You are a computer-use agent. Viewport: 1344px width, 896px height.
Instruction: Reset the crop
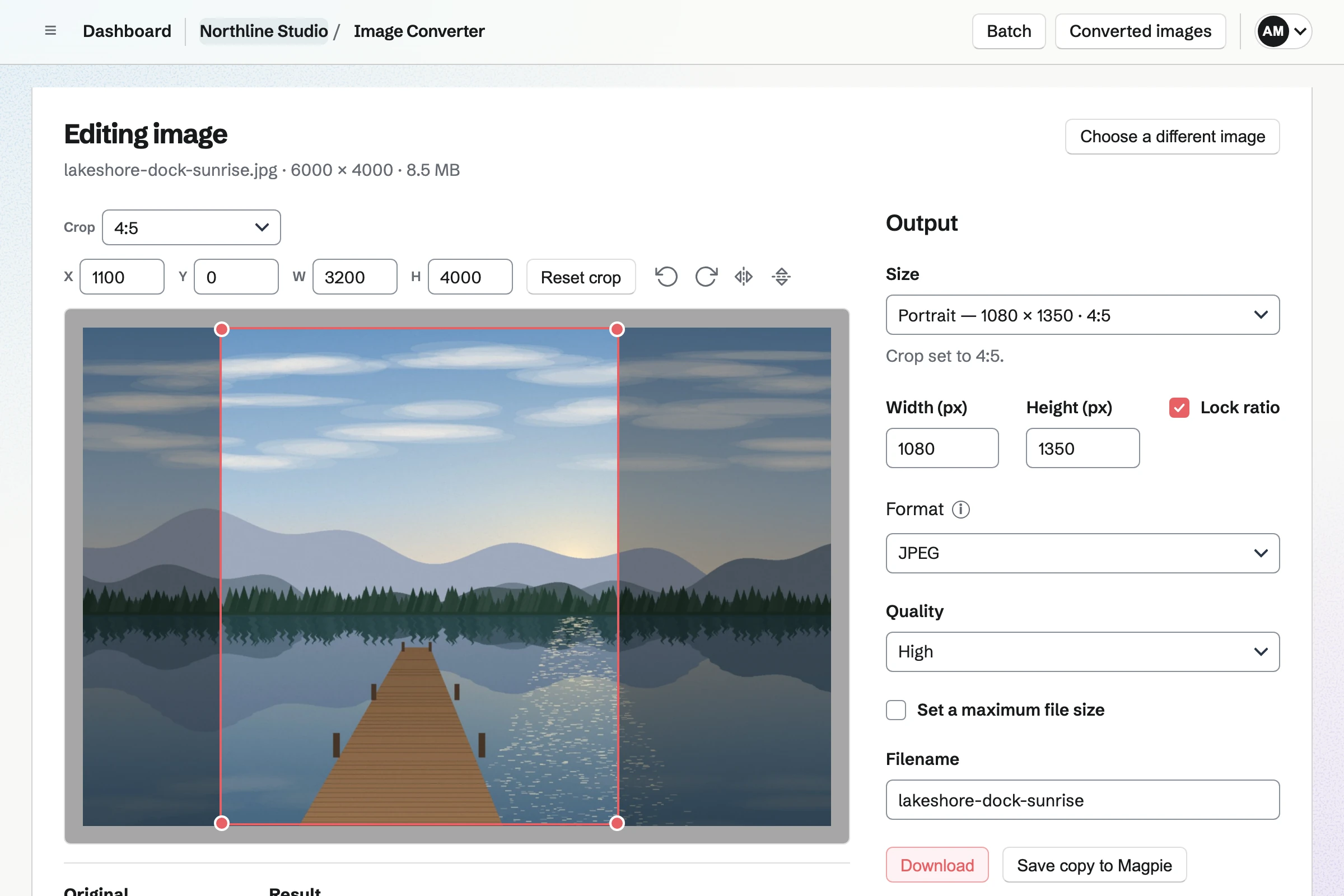(x=581, y=277)
